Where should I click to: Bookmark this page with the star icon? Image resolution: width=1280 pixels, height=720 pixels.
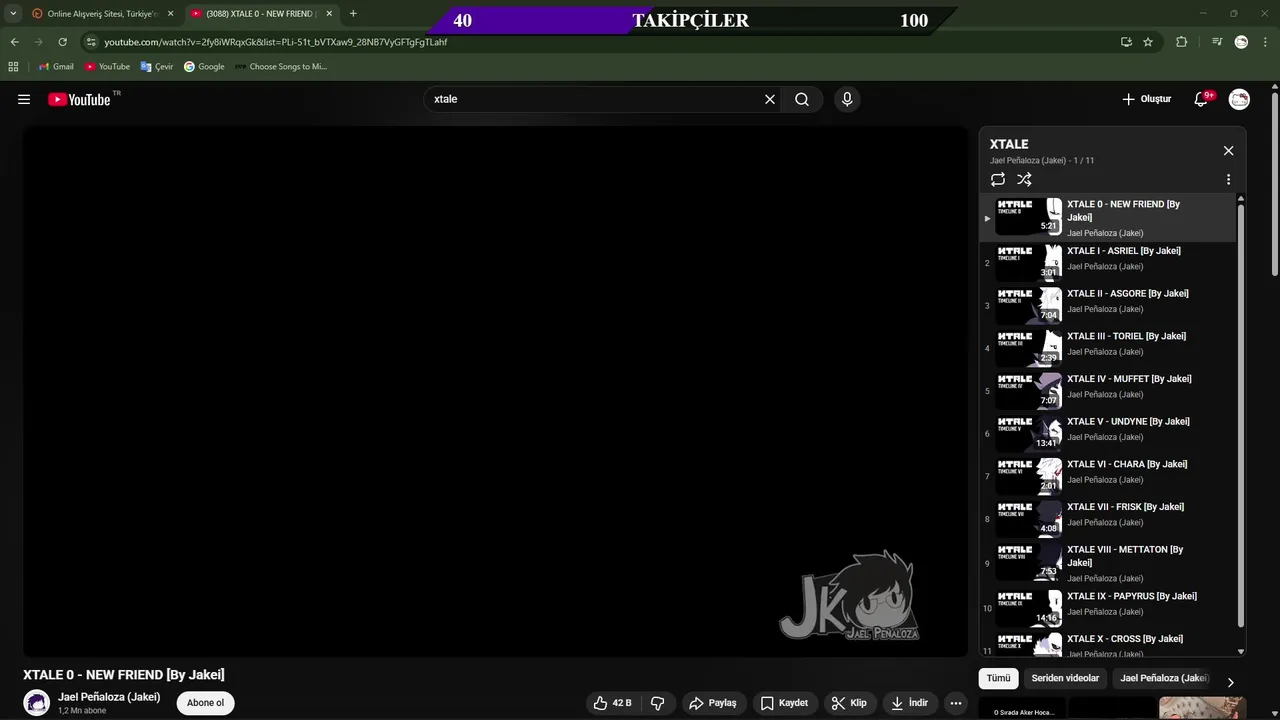click(x=1148, y=42)
